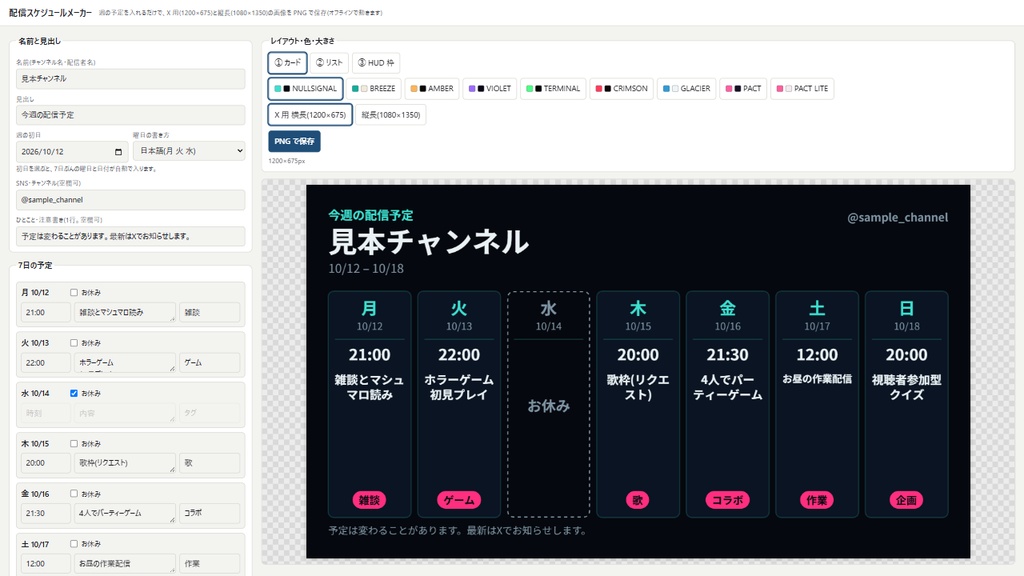The width and height of the screenshot is (1024, 576).
Task: Toggle お休み checkbox for 月 10/12
Action: coord(74,293)
